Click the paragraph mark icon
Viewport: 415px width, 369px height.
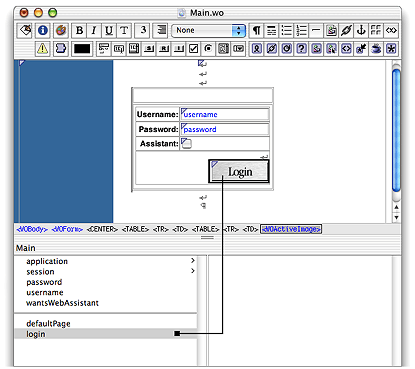point(256,30)
